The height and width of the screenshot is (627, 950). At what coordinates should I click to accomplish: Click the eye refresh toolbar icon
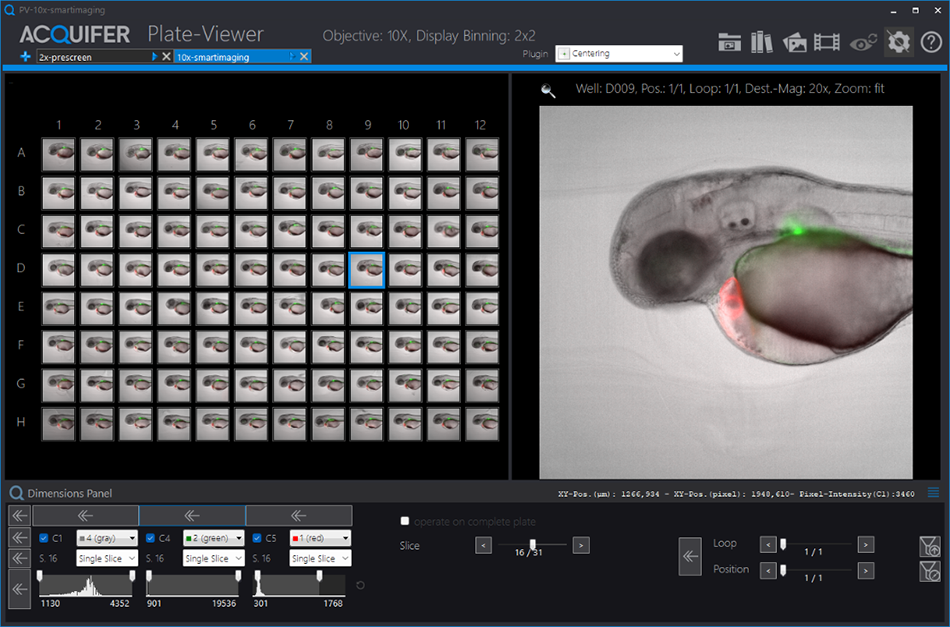(x=863, y=43)
